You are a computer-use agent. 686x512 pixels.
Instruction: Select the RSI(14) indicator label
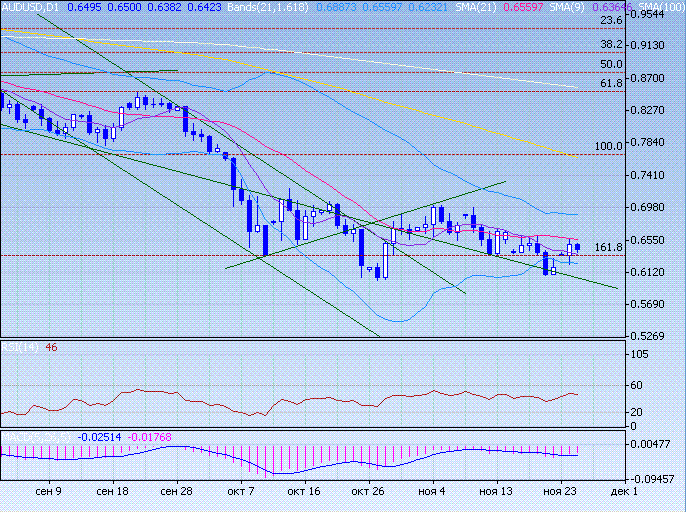20,347
